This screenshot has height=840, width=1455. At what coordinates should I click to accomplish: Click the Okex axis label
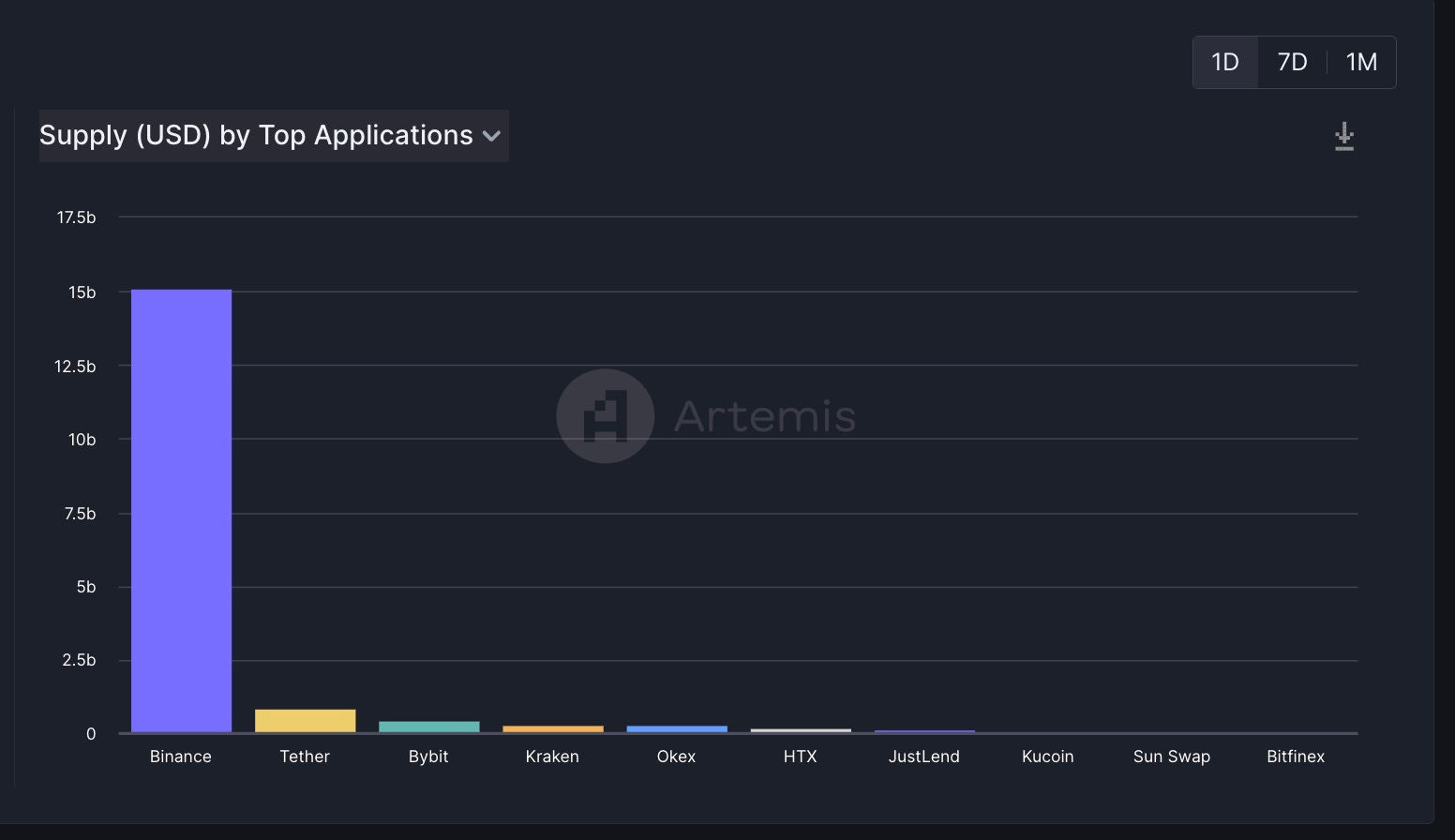pyautogui.click(x=676, y=757)
